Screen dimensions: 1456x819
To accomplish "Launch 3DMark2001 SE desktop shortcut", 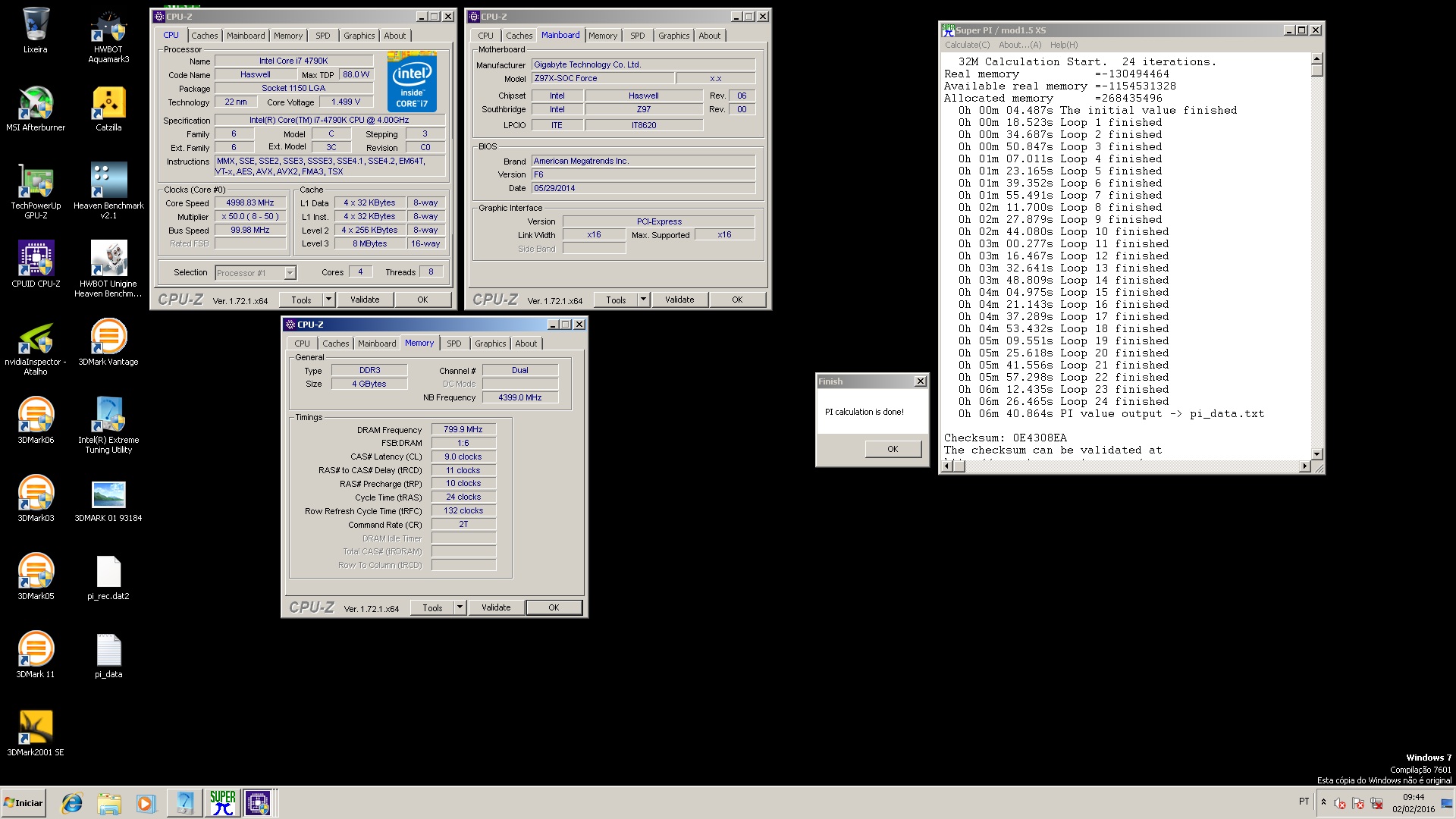I will pos(35,733).
